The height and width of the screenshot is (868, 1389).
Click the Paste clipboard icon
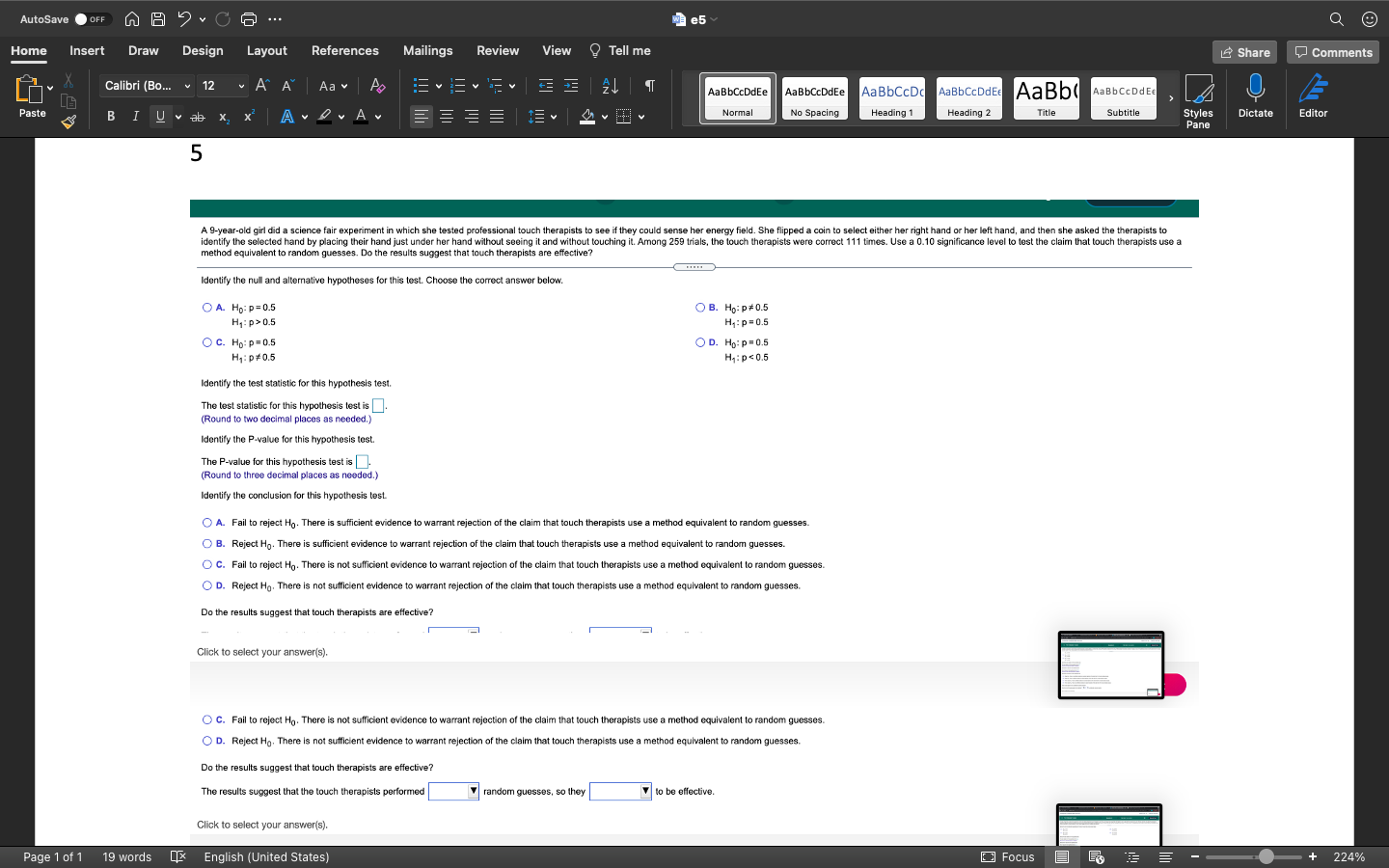click(x=28, y=90)
